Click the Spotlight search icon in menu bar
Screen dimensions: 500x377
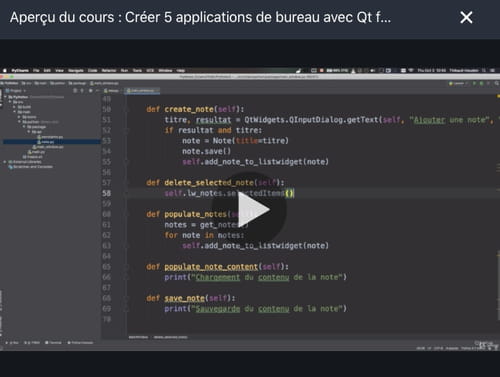tap(484, 70)
